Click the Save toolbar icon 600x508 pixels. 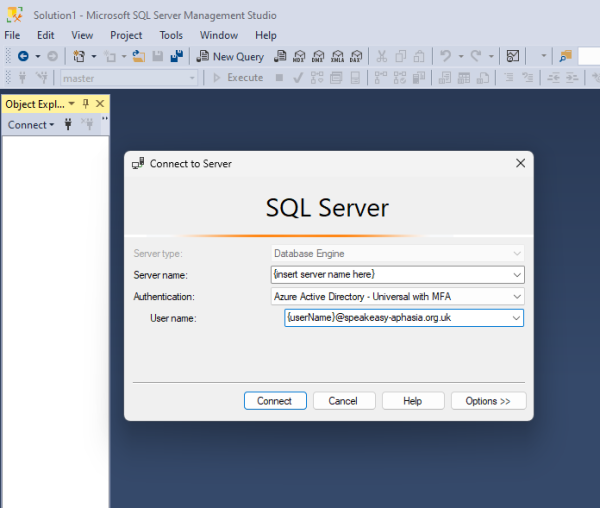[x=158, y=57]
